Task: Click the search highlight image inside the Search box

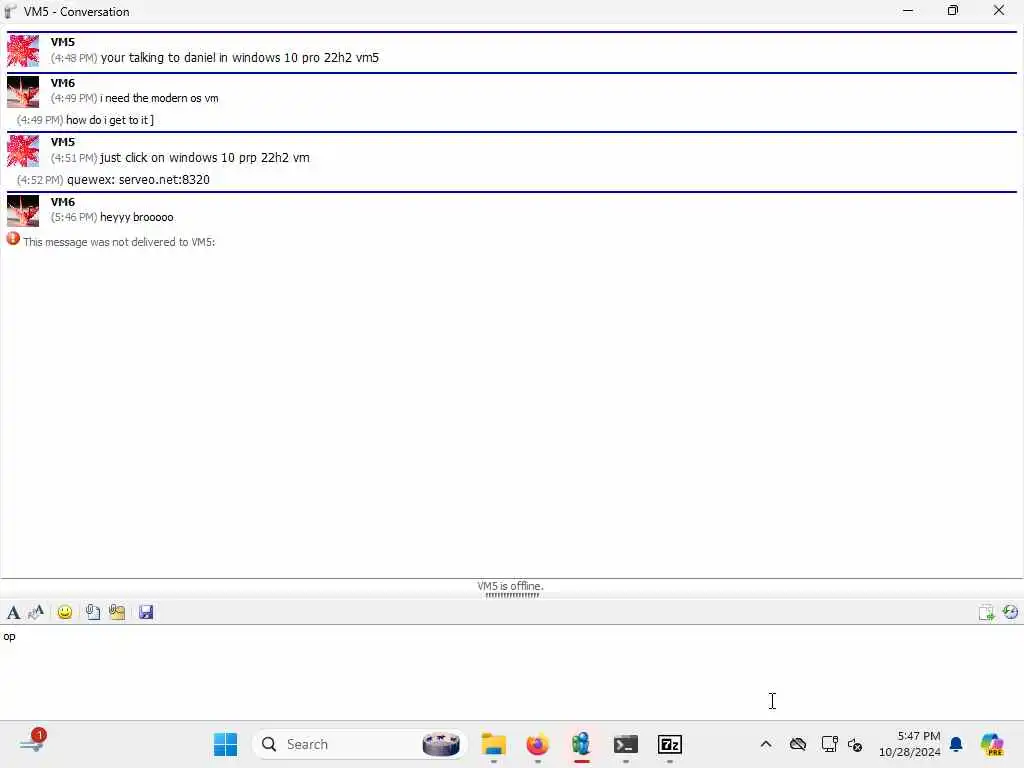Action: [x=441, y=744]
